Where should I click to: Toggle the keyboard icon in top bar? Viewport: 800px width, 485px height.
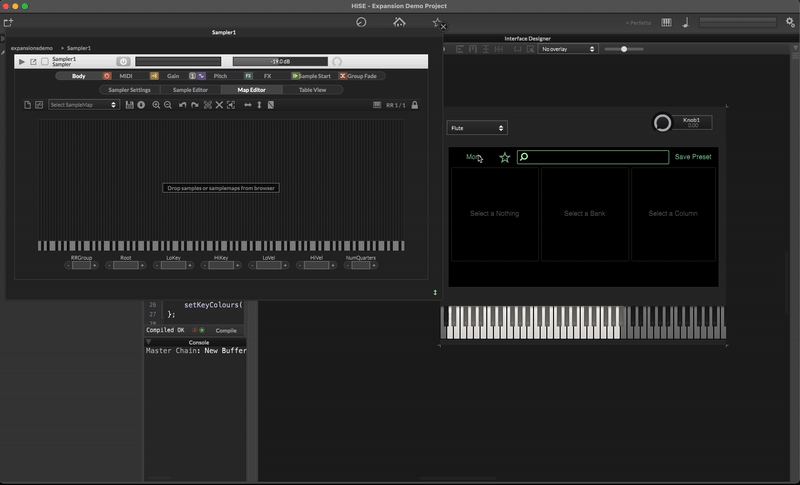click(x=666, y=22)
